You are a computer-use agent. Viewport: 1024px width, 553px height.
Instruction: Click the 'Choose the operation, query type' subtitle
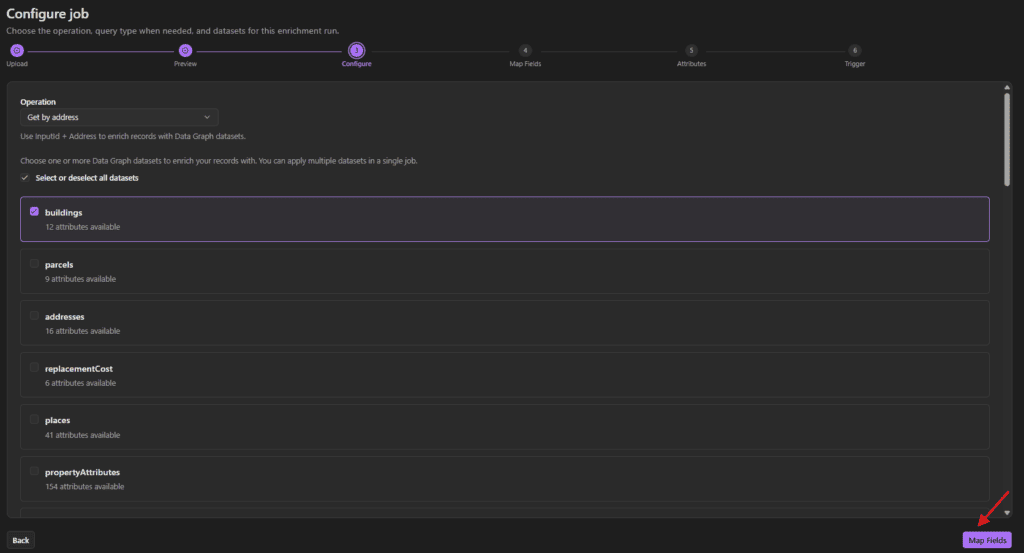173,31
